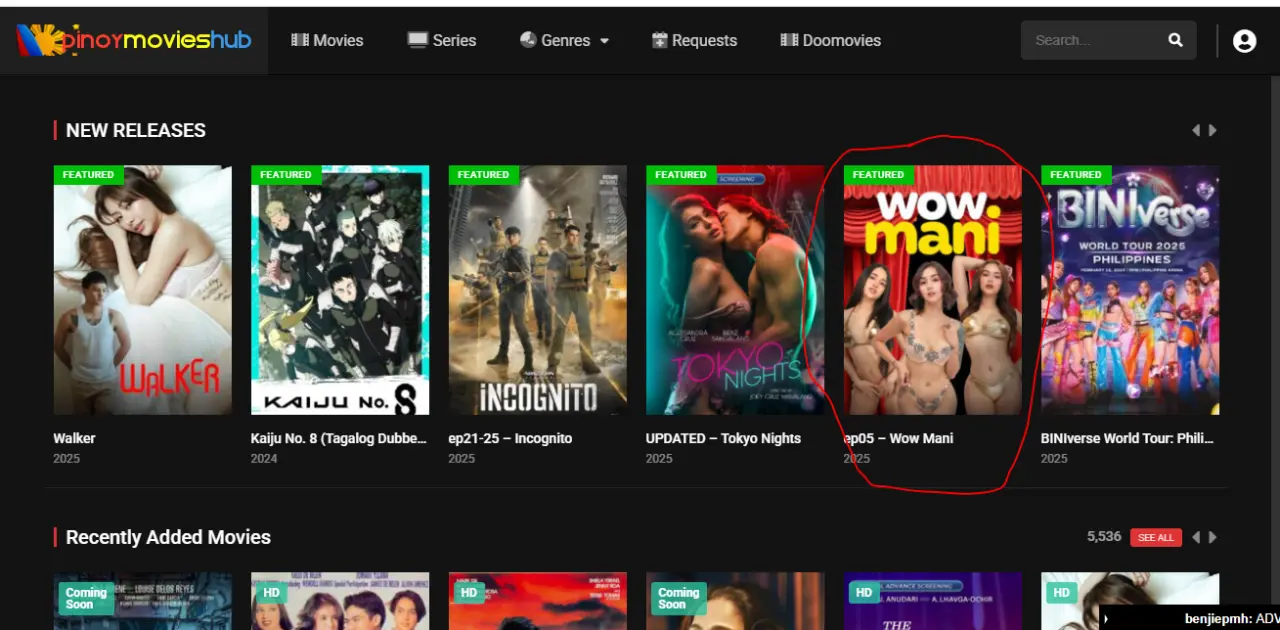This screenshot has width=1280, height=630.
Task: Open the user account profile icon
Action: [1244, 40]
